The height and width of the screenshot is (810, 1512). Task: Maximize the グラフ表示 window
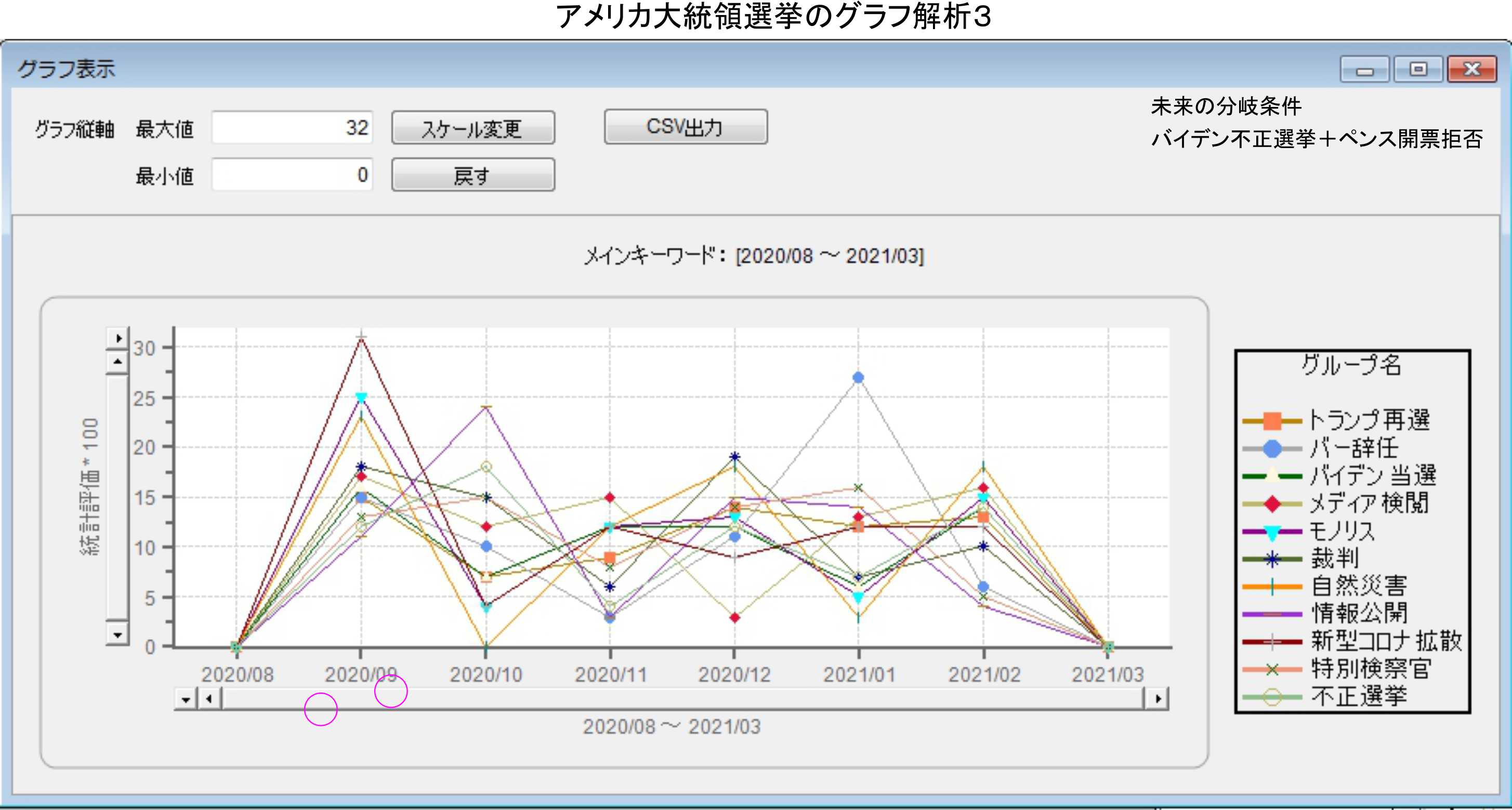1418,69
